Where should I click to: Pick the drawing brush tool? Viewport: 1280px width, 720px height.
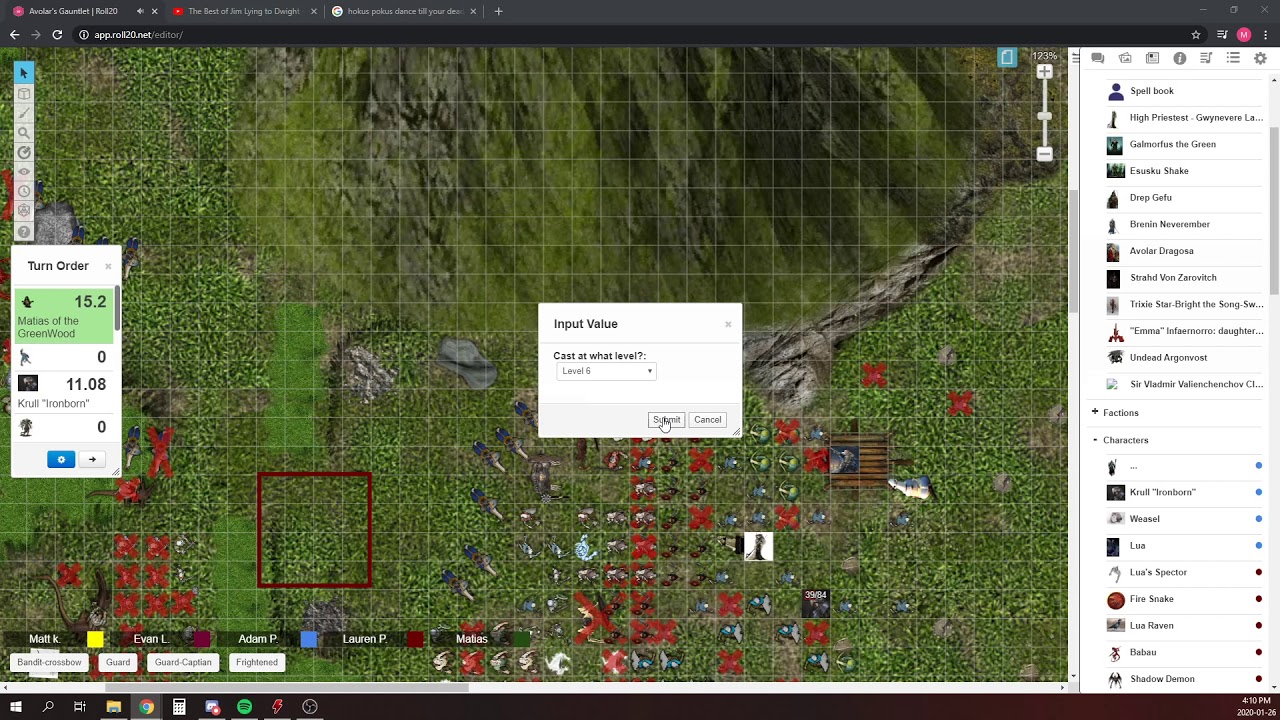tap(24, 113)
